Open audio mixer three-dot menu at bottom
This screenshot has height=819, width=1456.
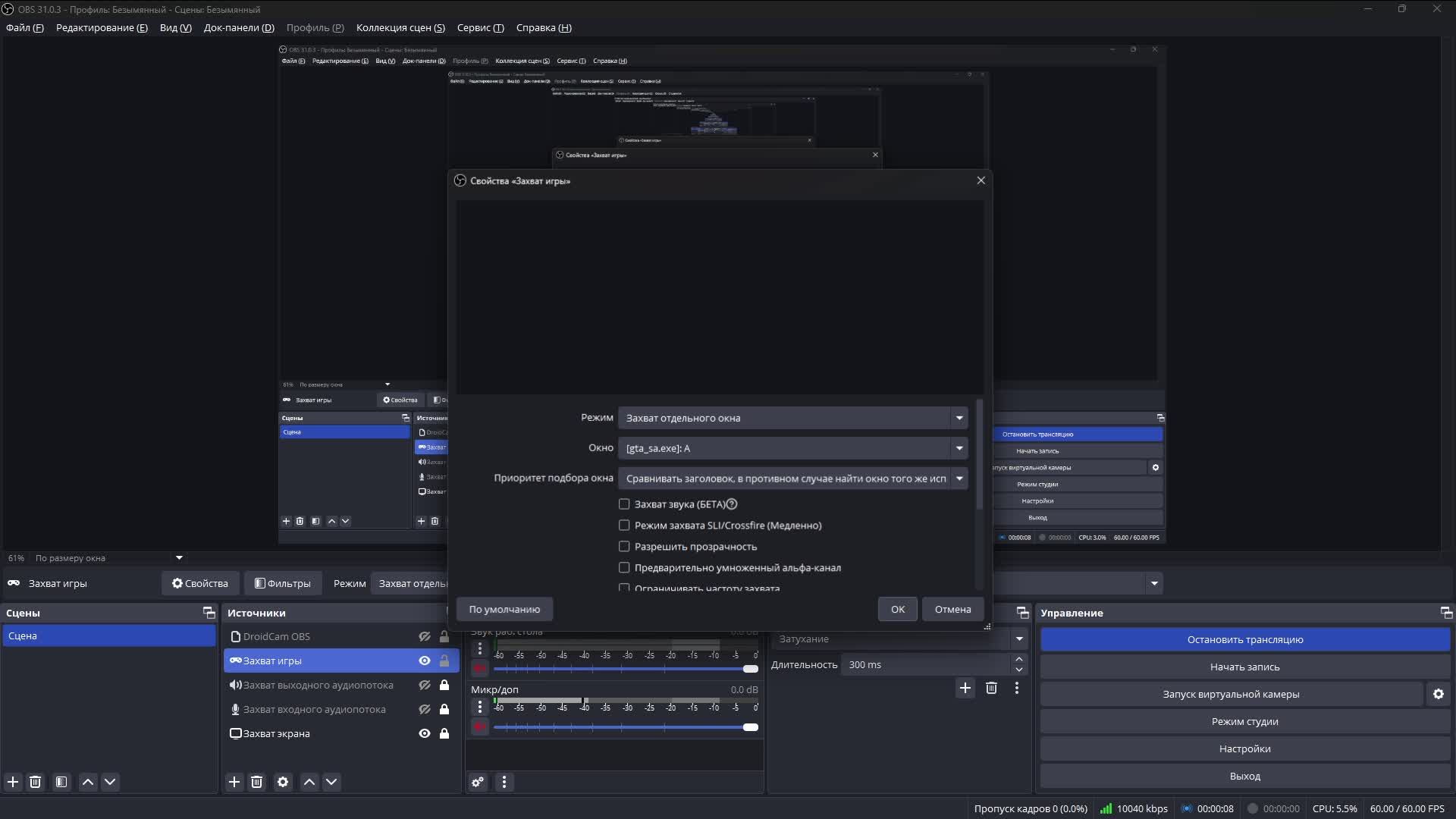click(504, 782)
